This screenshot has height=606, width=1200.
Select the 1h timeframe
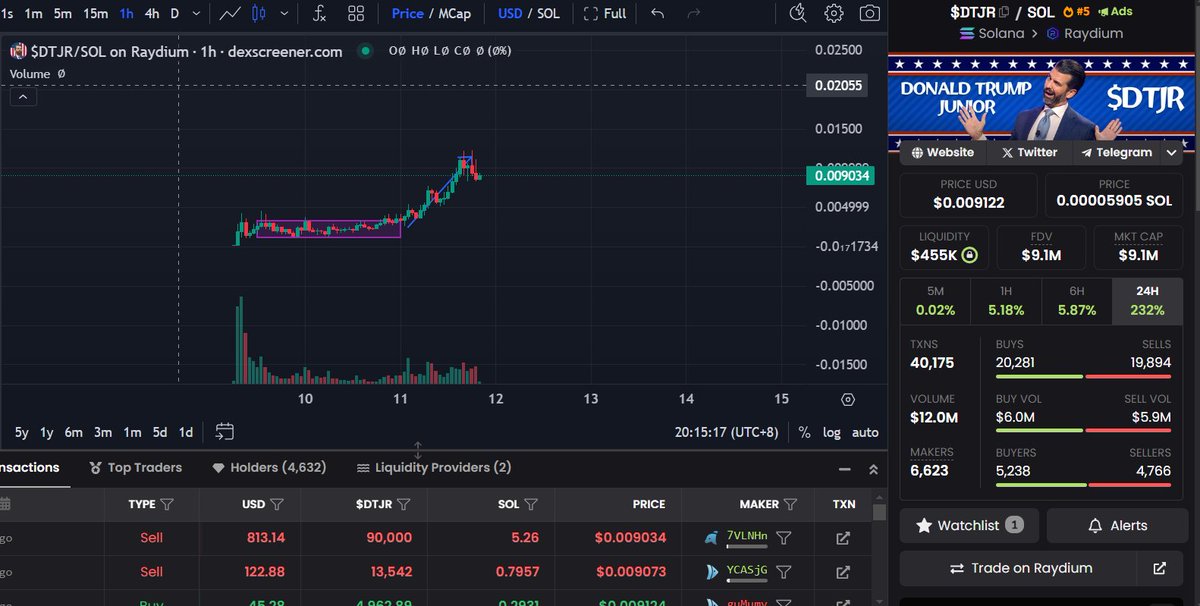click(126, 14)
